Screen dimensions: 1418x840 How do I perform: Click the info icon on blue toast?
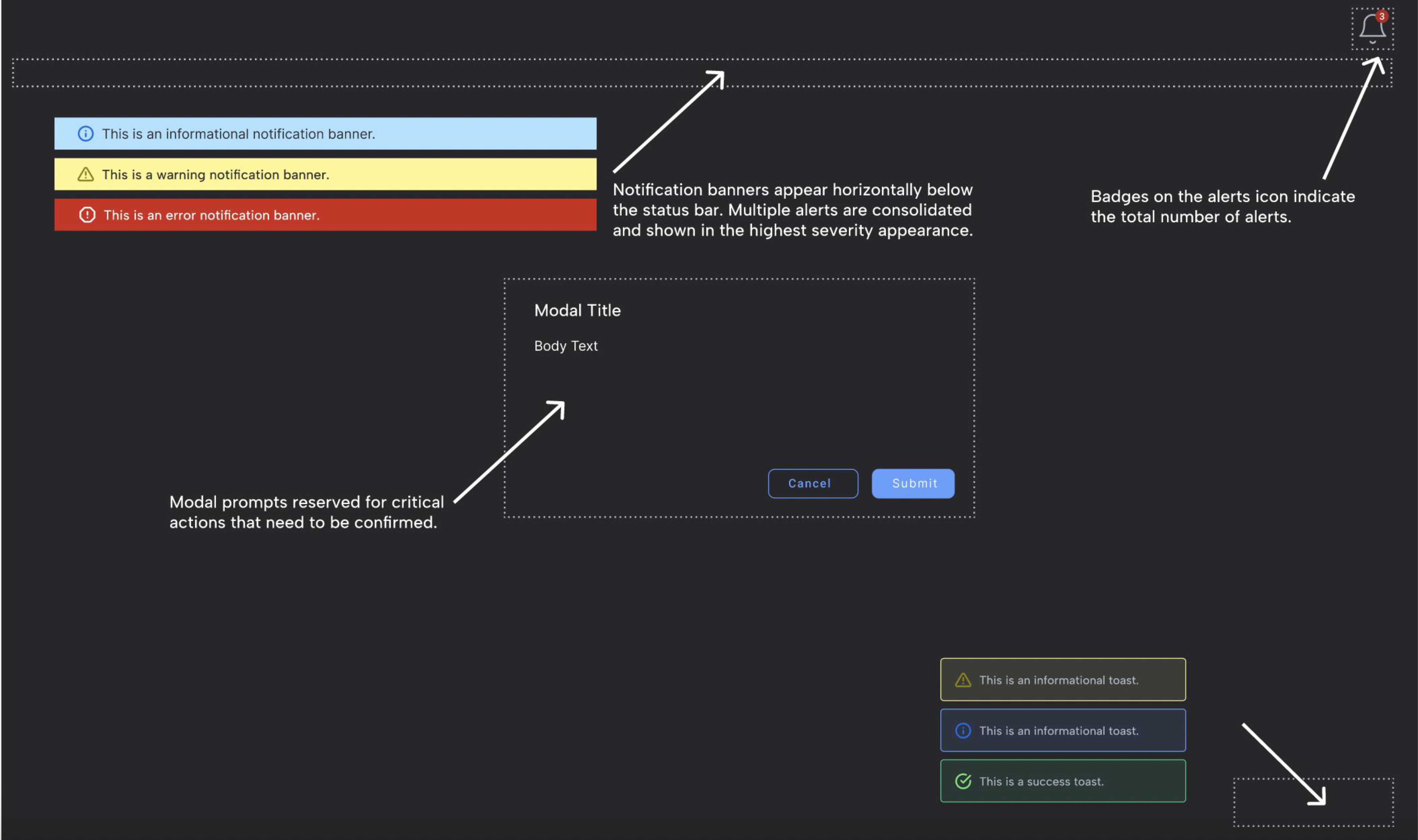(963, 731)
